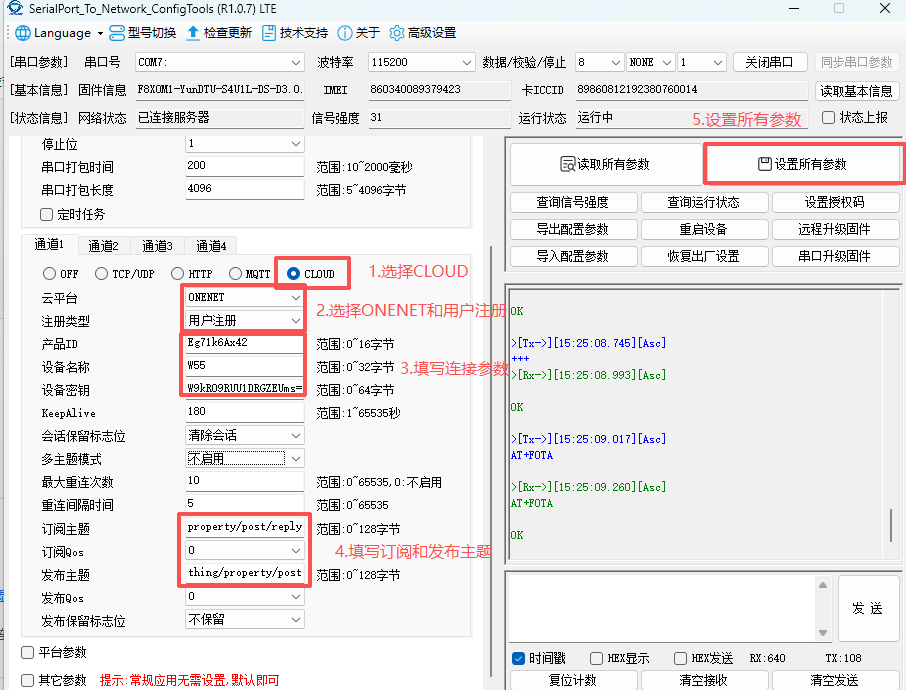Select the HTTP radio button
This screenshot has height=690, width=906.
tap(177, 273)
